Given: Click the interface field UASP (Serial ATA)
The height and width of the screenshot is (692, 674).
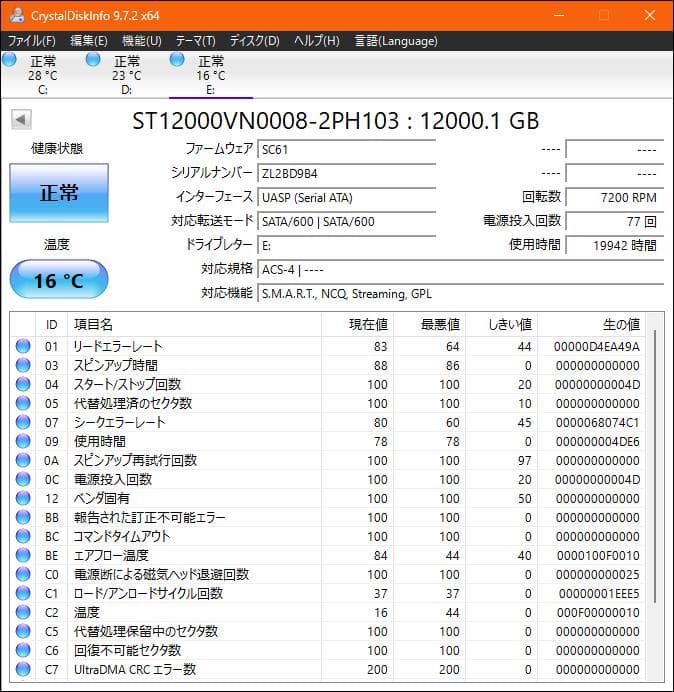Looking at the screenshot, I should (x=346, y=197).
